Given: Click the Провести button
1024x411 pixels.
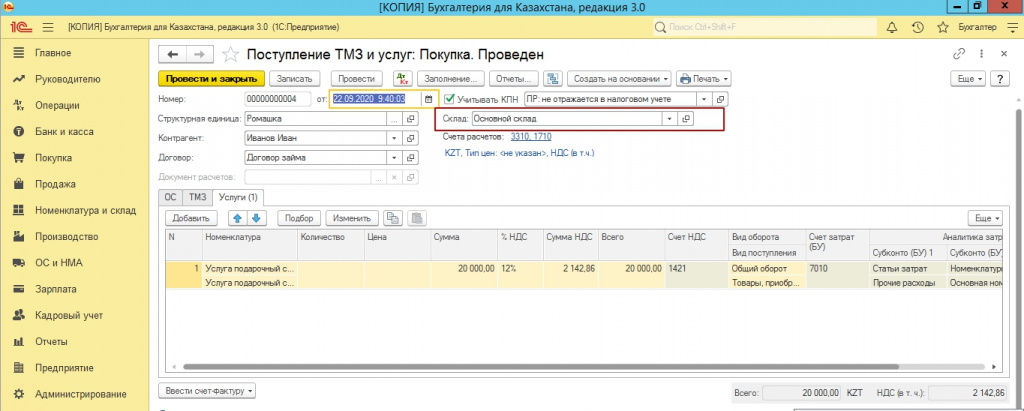Looking at the screenshot, I should [357, 78].
